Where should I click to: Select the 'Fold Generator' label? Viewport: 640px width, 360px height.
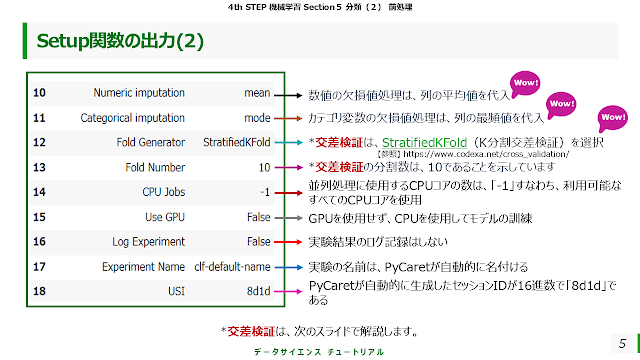coord(151,142)
